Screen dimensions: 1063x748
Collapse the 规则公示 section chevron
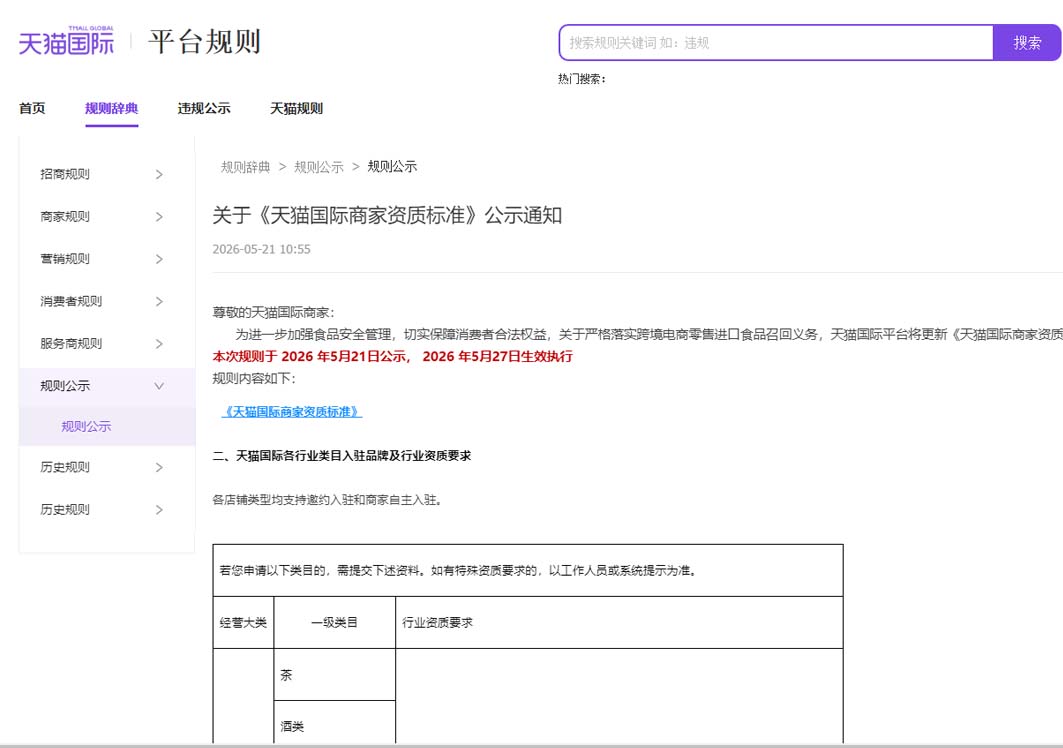[x=159, y=386]
